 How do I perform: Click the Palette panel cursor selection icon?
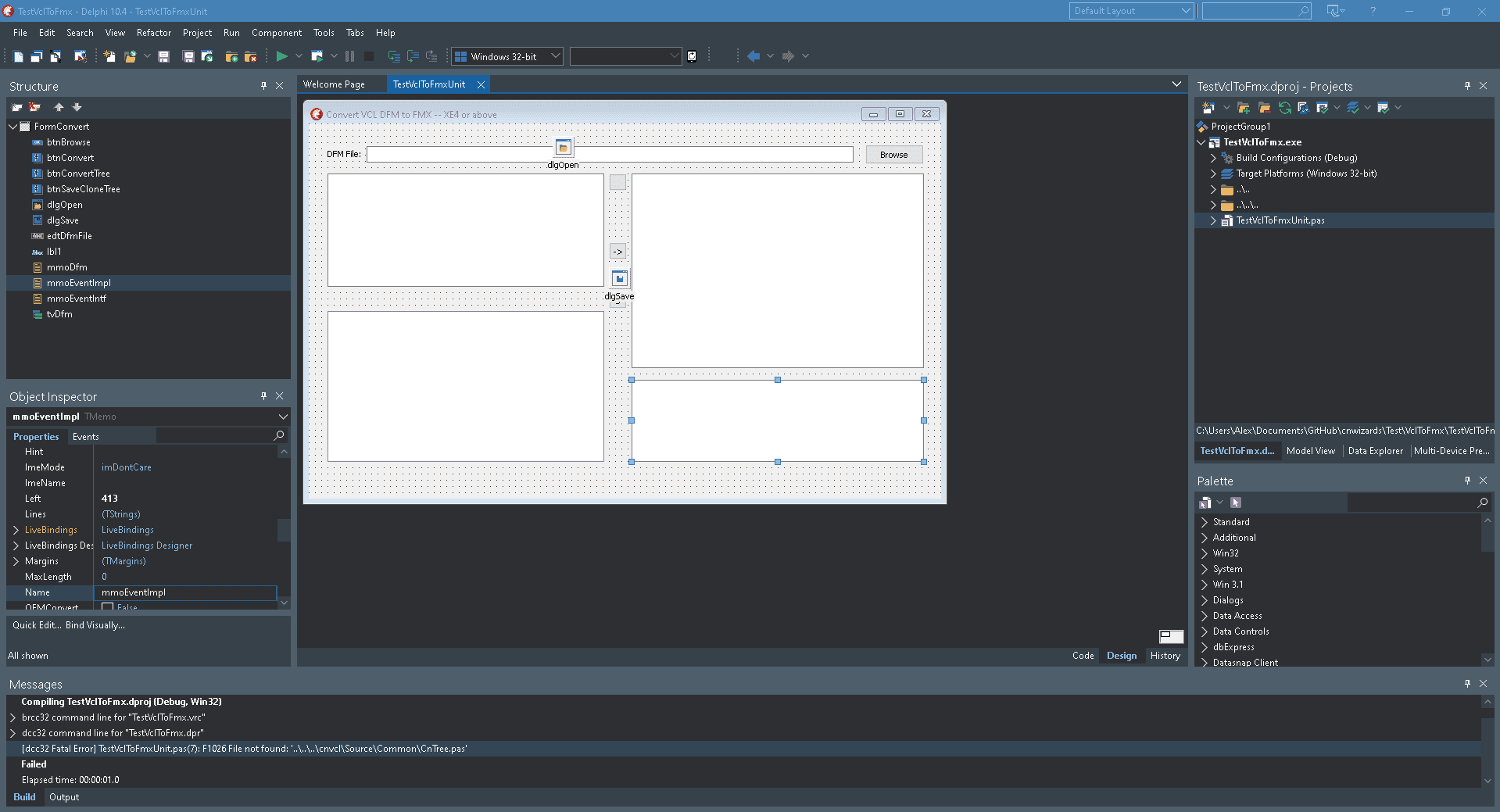coord(1236,503)
